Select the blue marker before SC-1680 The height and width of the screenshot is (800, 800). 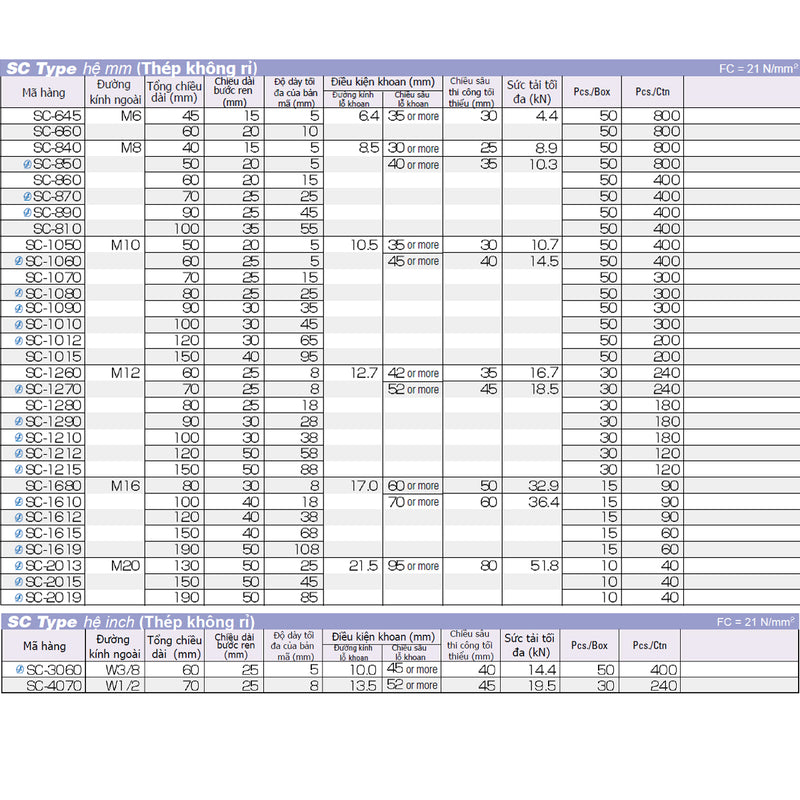pyautogui.click(x=19, y=486)
